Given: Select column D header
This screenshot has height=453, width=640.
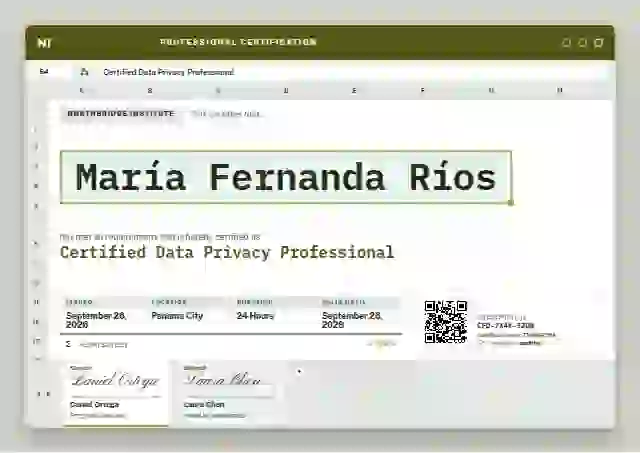Looking at the screenshot, I should (286, 90).
